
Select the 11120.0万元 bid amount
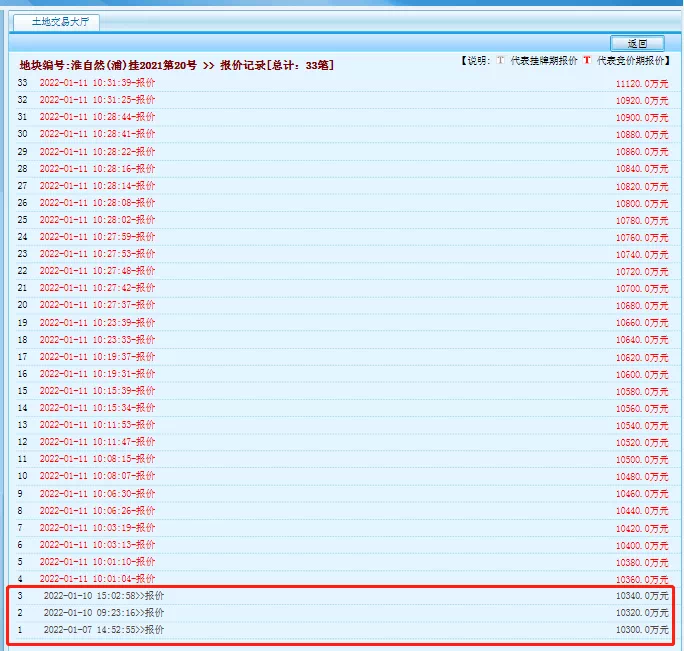(x=642, y=83)
